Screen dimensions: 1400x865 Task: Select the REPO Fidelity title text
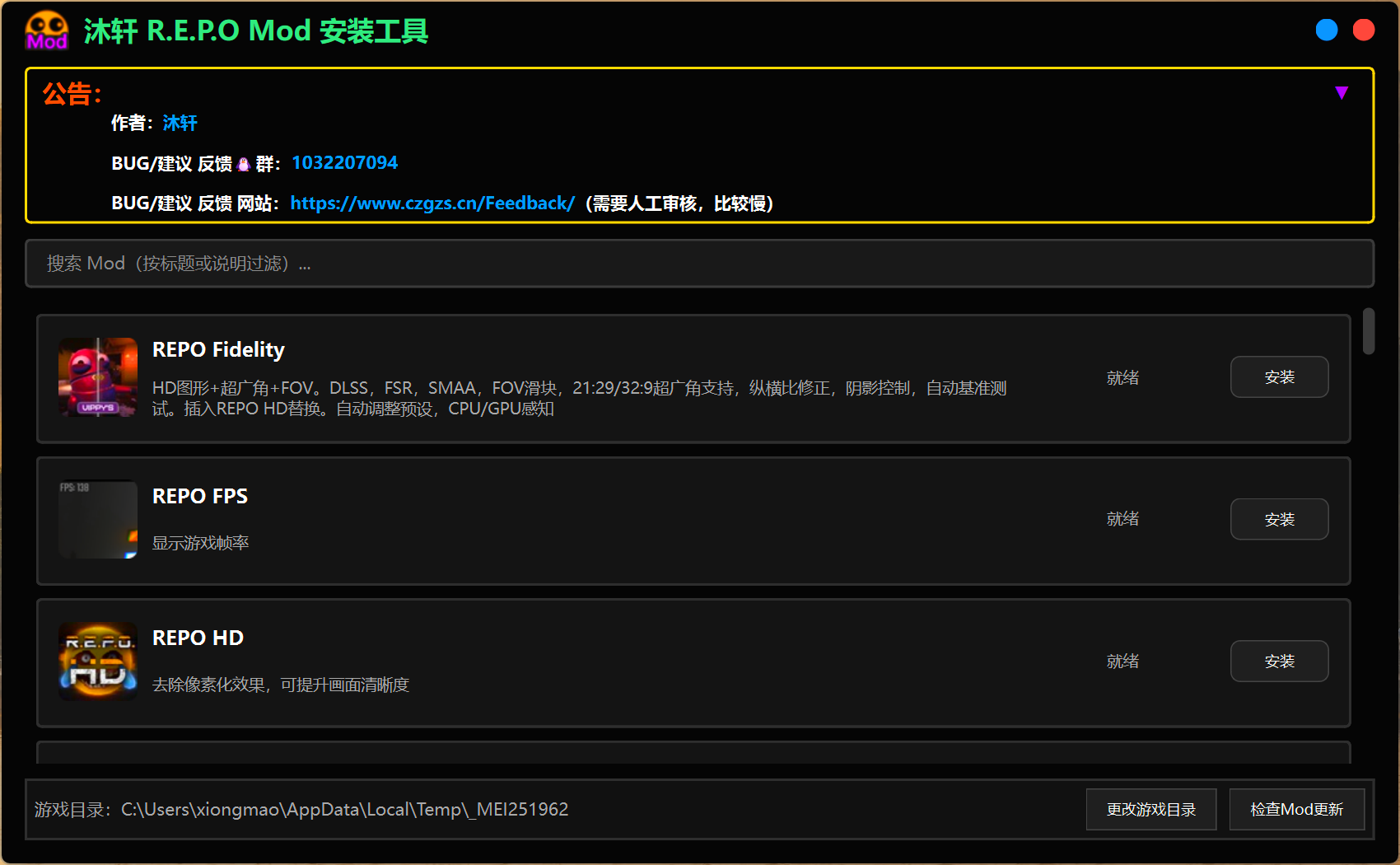pos(218,349)
